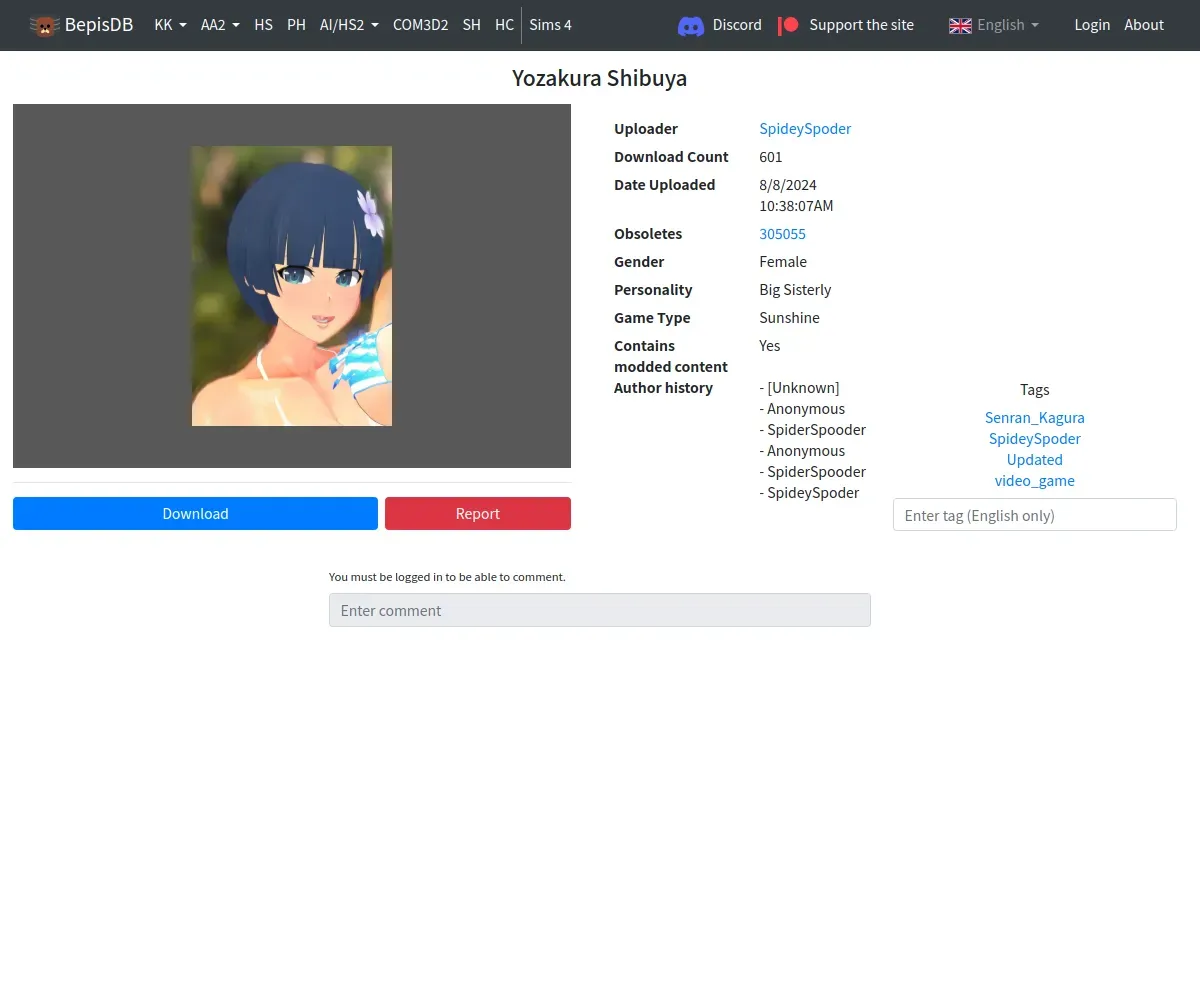
Task: Click the red Report button
Action: click(x=478, y=513)
